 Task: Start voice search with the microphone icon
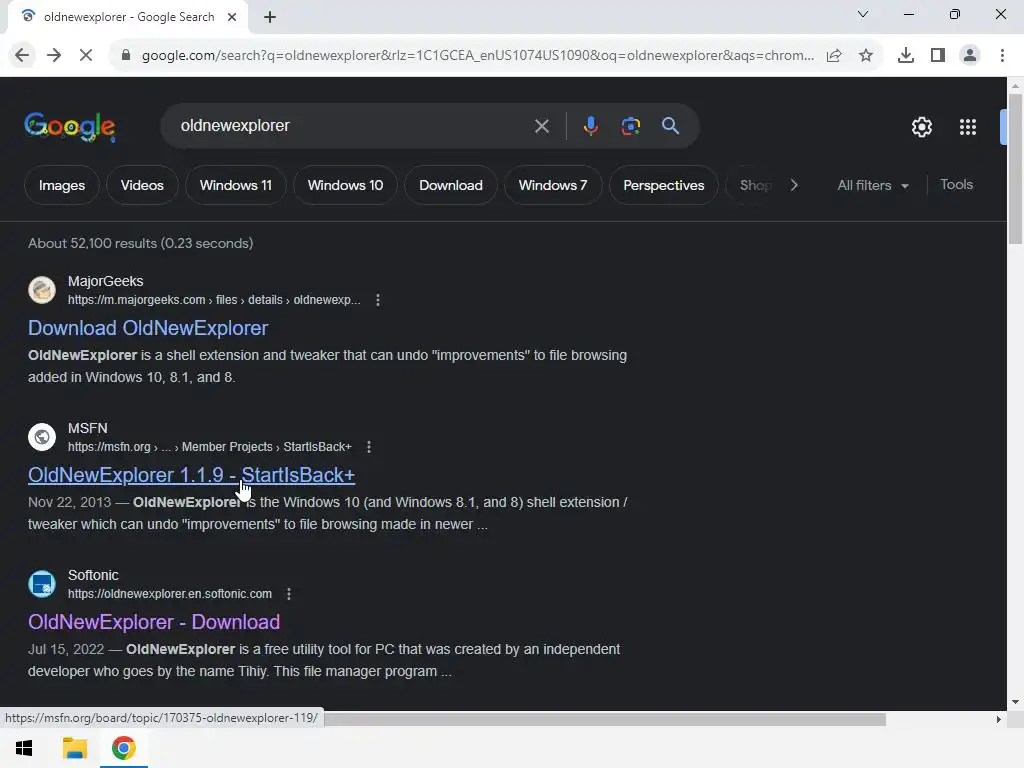pyautogui.click(x=590, y=125)
